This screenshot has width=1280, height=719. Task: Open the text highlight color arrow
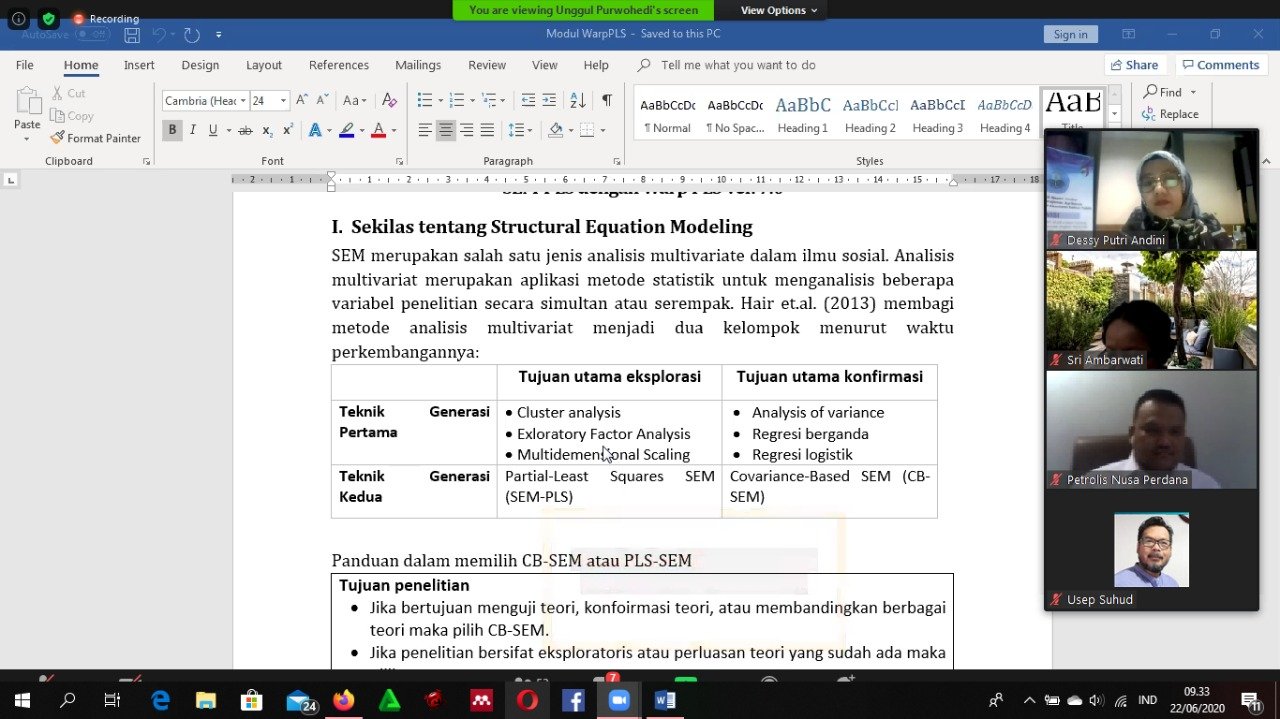click(x=361, y=130)
